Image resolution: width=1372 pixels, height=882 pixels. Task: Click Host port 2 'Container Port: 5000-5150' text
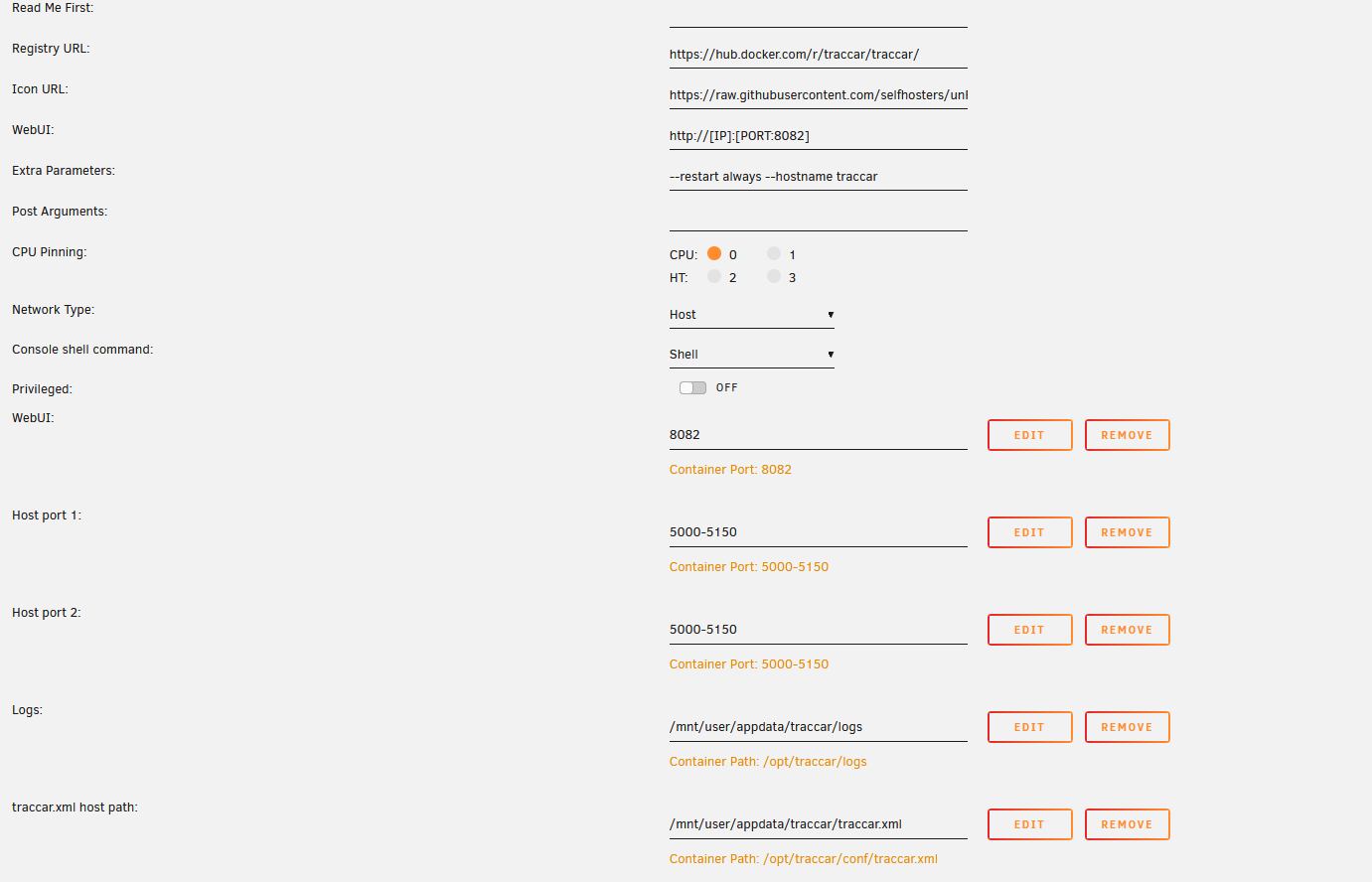point(749,664)
